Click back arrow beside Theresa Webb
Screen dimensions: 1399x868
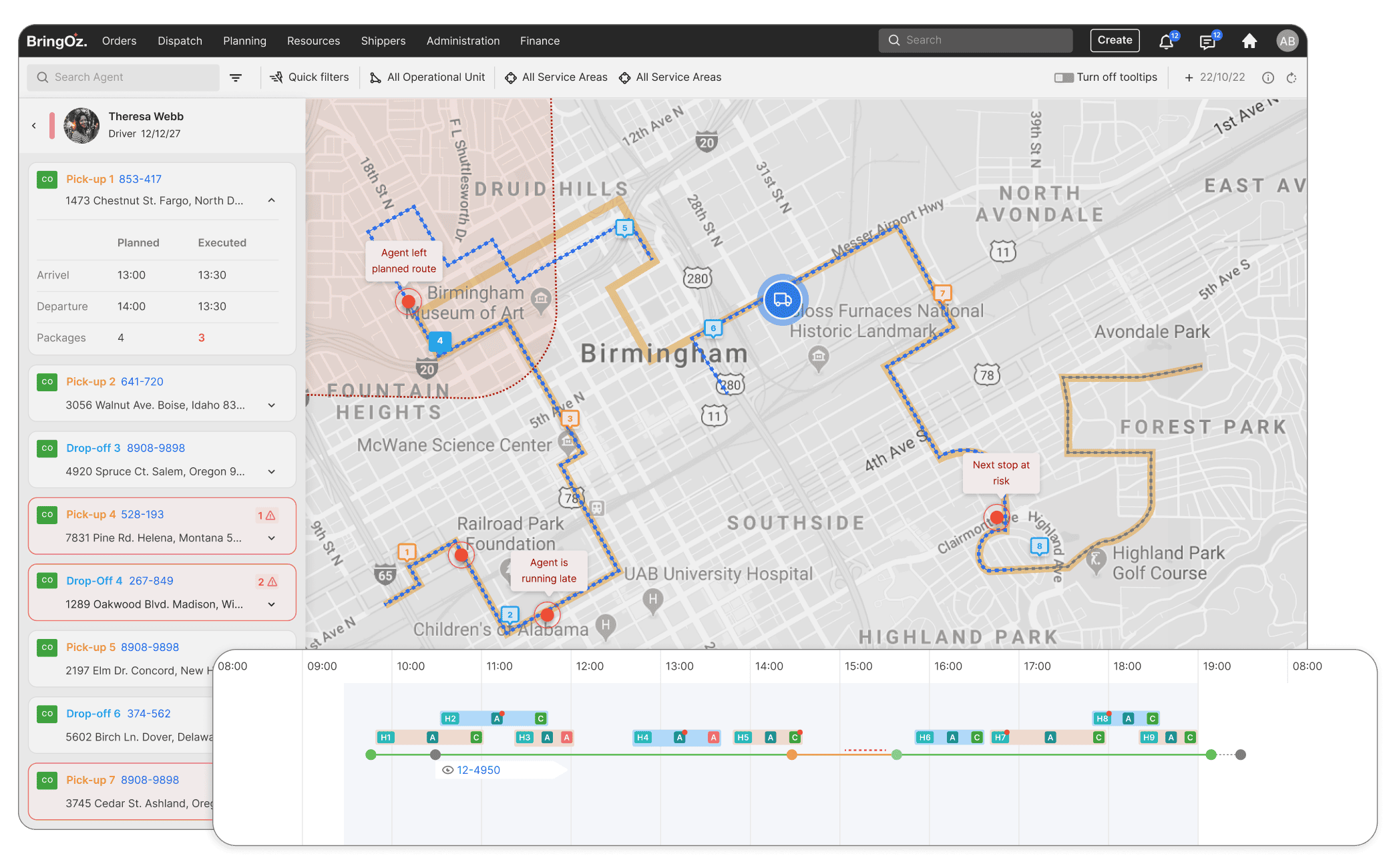point(34,126)
